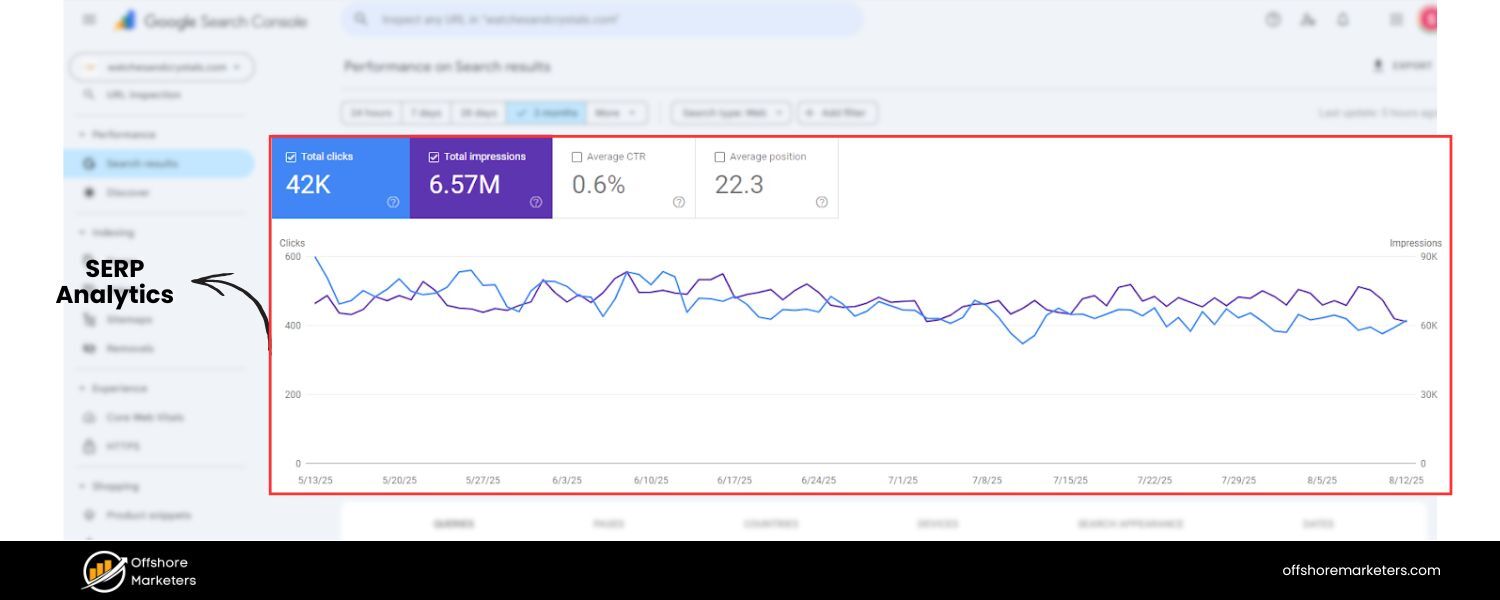
Task: Open the Search type: Web dropdown
Action: click(x=729, y=112)
